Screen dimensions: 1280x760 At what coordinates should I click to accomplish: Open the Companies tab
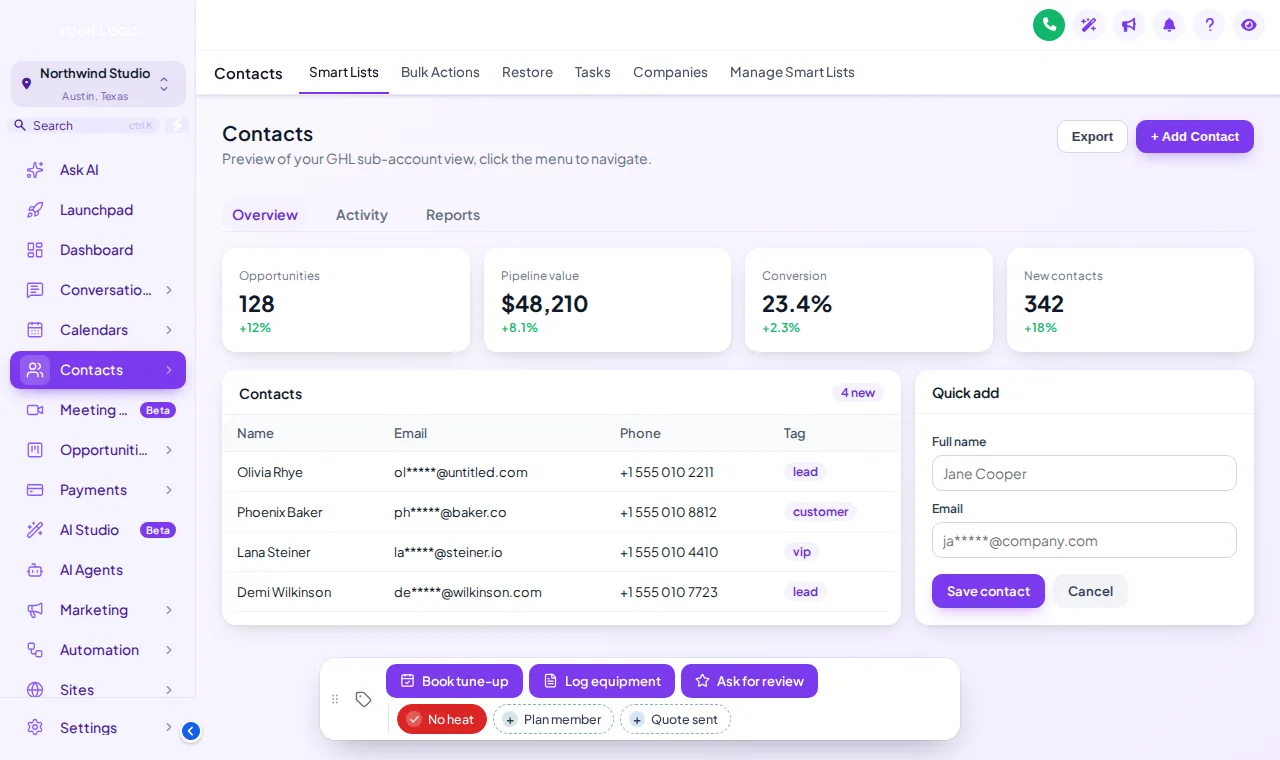pos(670,72)
